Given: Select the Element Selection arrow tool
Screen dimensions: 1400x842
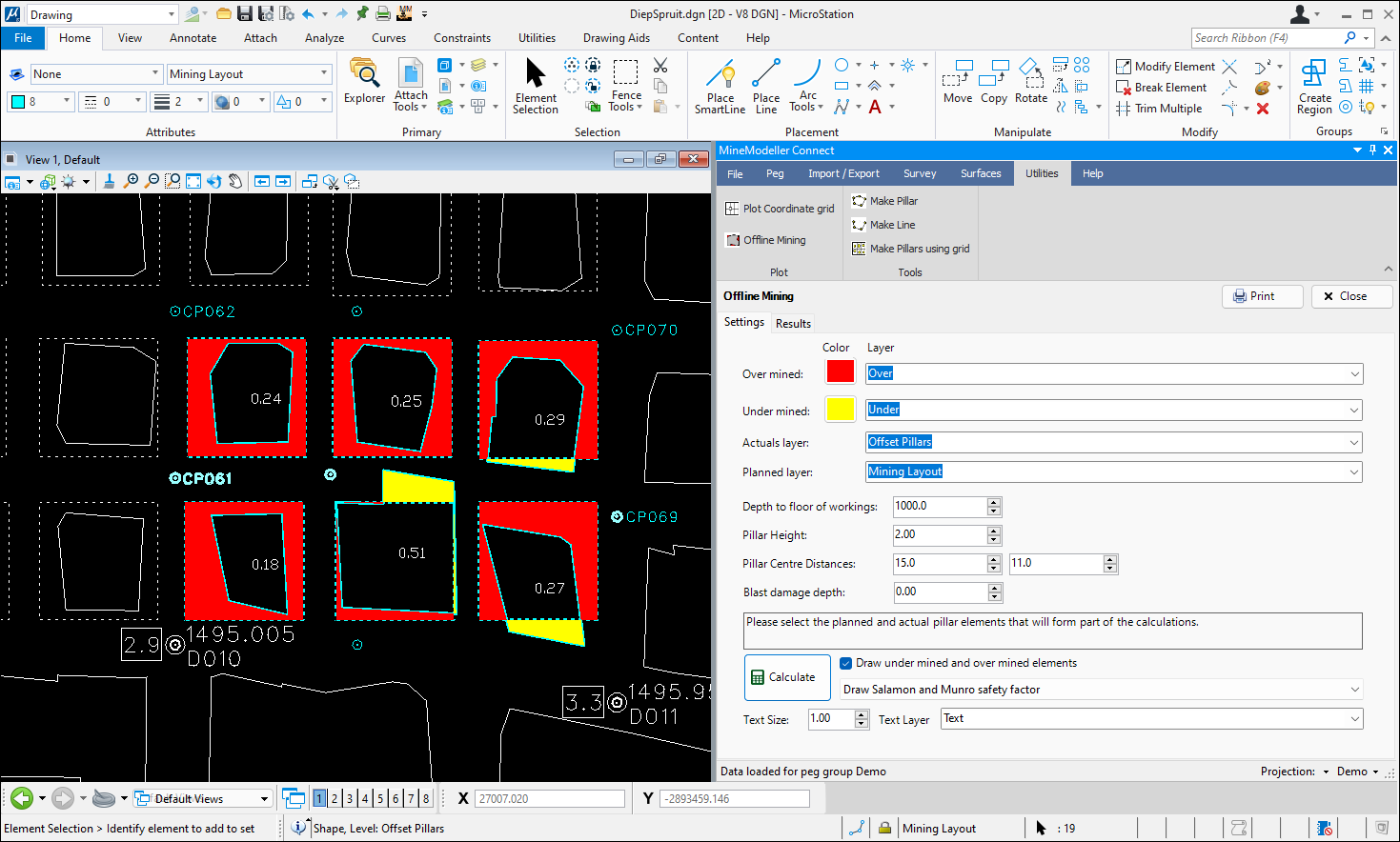Looking at the screenshot, I should pyautogui.click(x=536, y=76).
